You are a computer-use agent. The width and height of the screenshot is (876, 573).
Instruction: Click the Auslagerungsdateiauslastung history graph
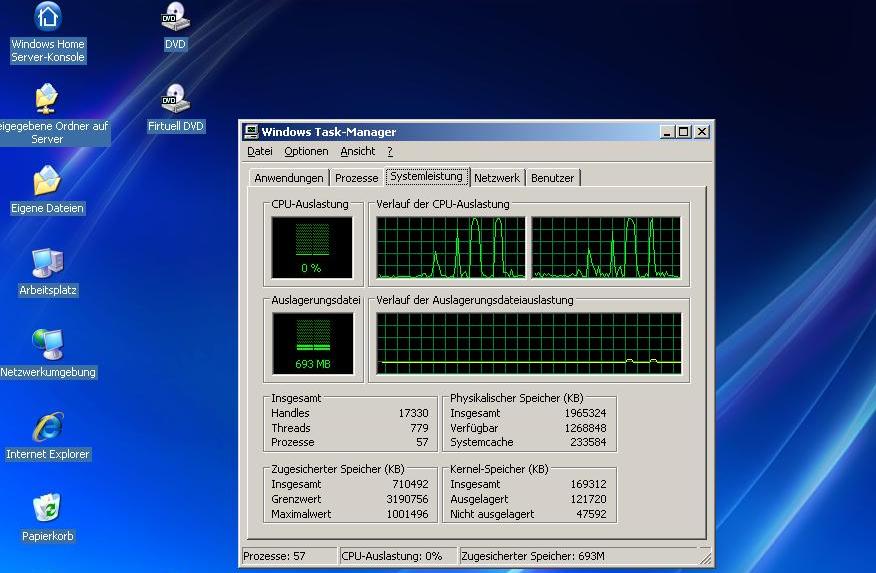(529, 343)
